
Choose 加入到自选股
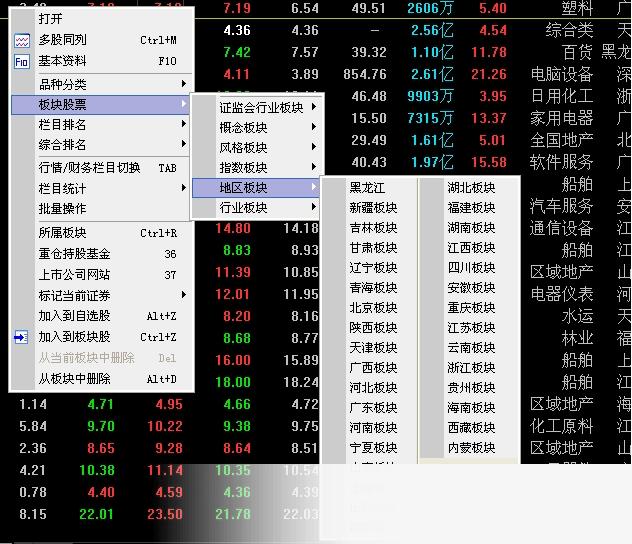[103, 316]
